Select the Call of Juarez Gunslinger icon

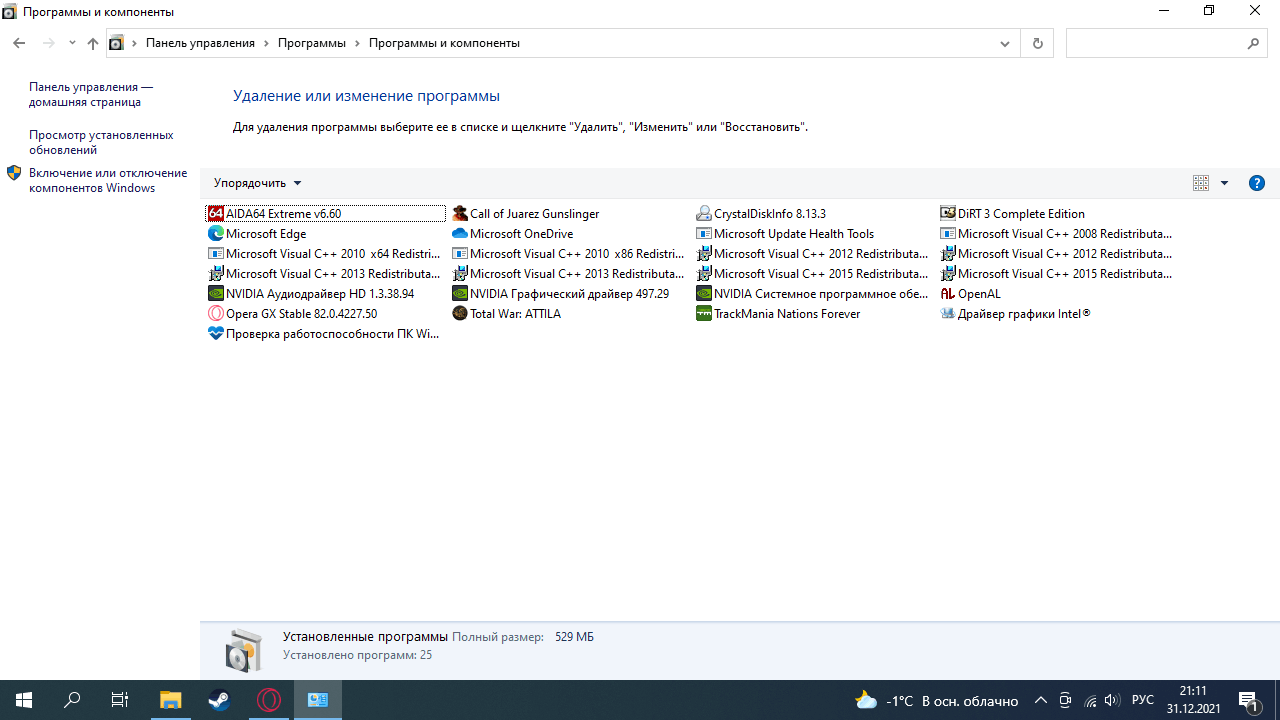coord(460,213)
